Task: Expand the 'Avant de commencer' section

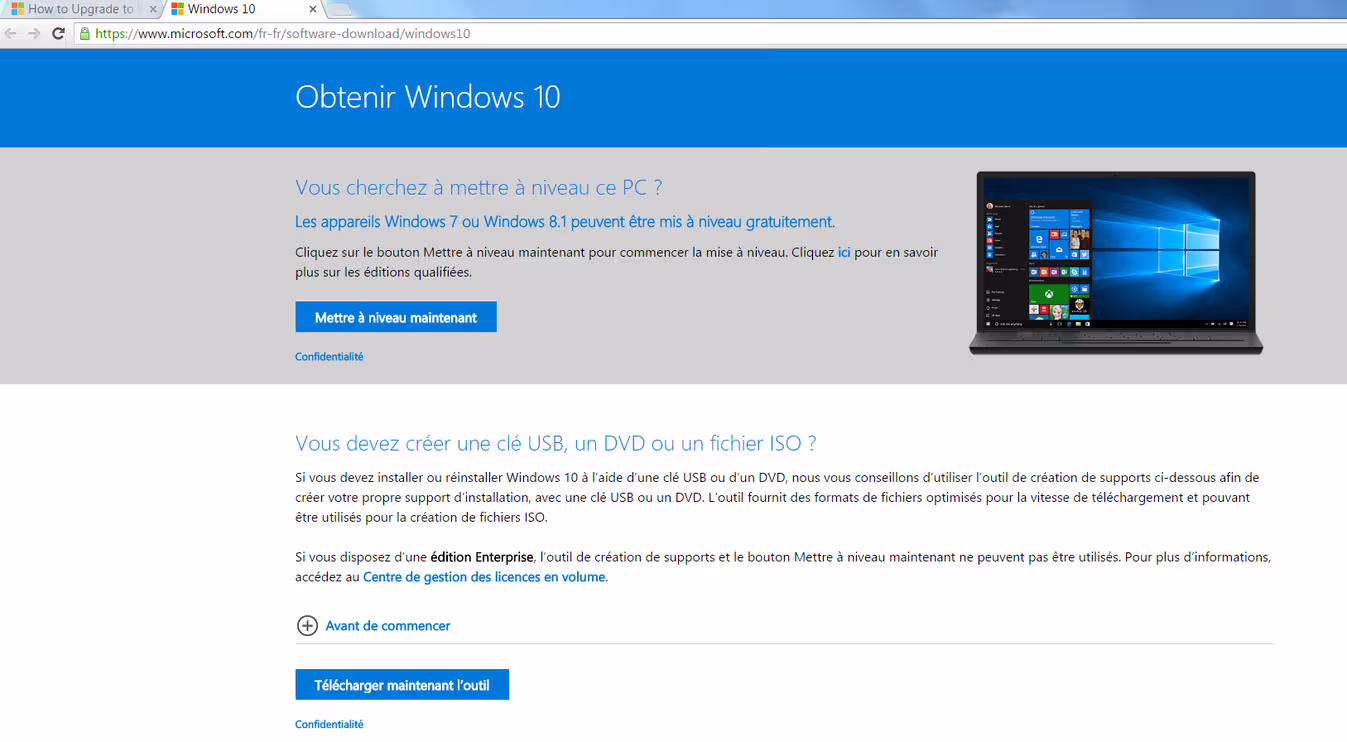Action: pos(387,626)
